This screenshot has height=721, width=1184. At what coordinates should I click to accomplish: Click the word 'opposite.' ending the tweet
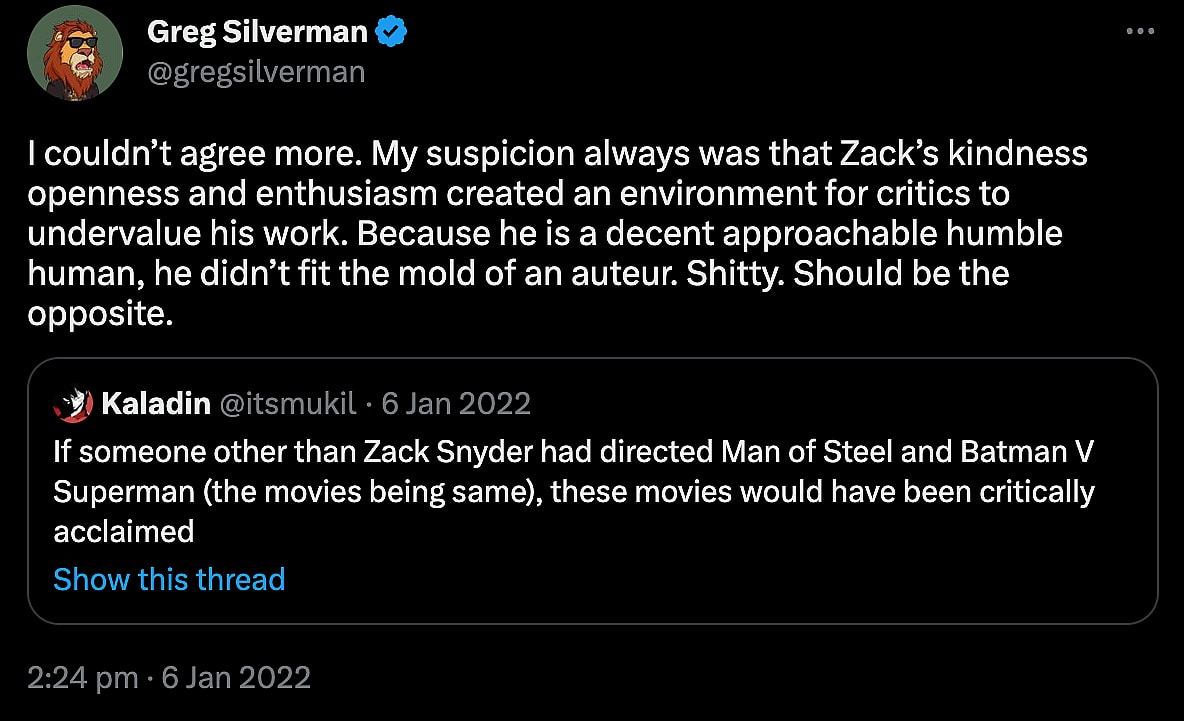click(100, 314)
